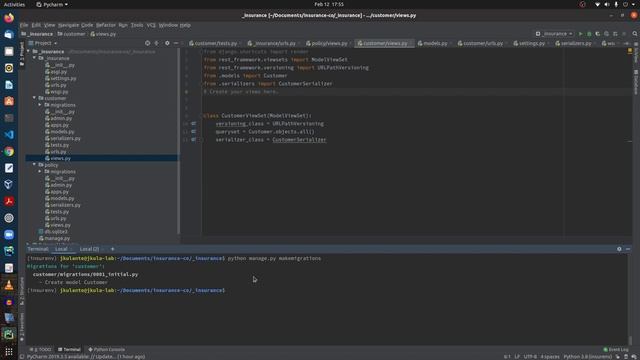The height and width of the screenshot is (360, 640).
Task: Open VLC media player from the dock
Action: point(9,285)
